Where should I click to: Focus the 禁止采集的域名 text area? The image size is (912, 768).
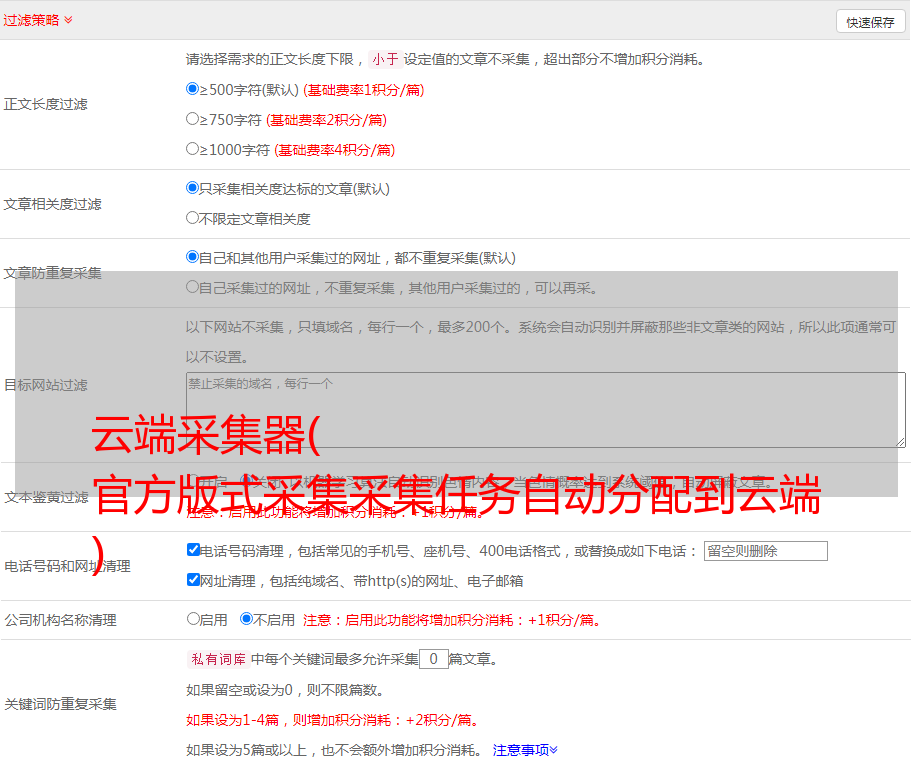(545, 409)
